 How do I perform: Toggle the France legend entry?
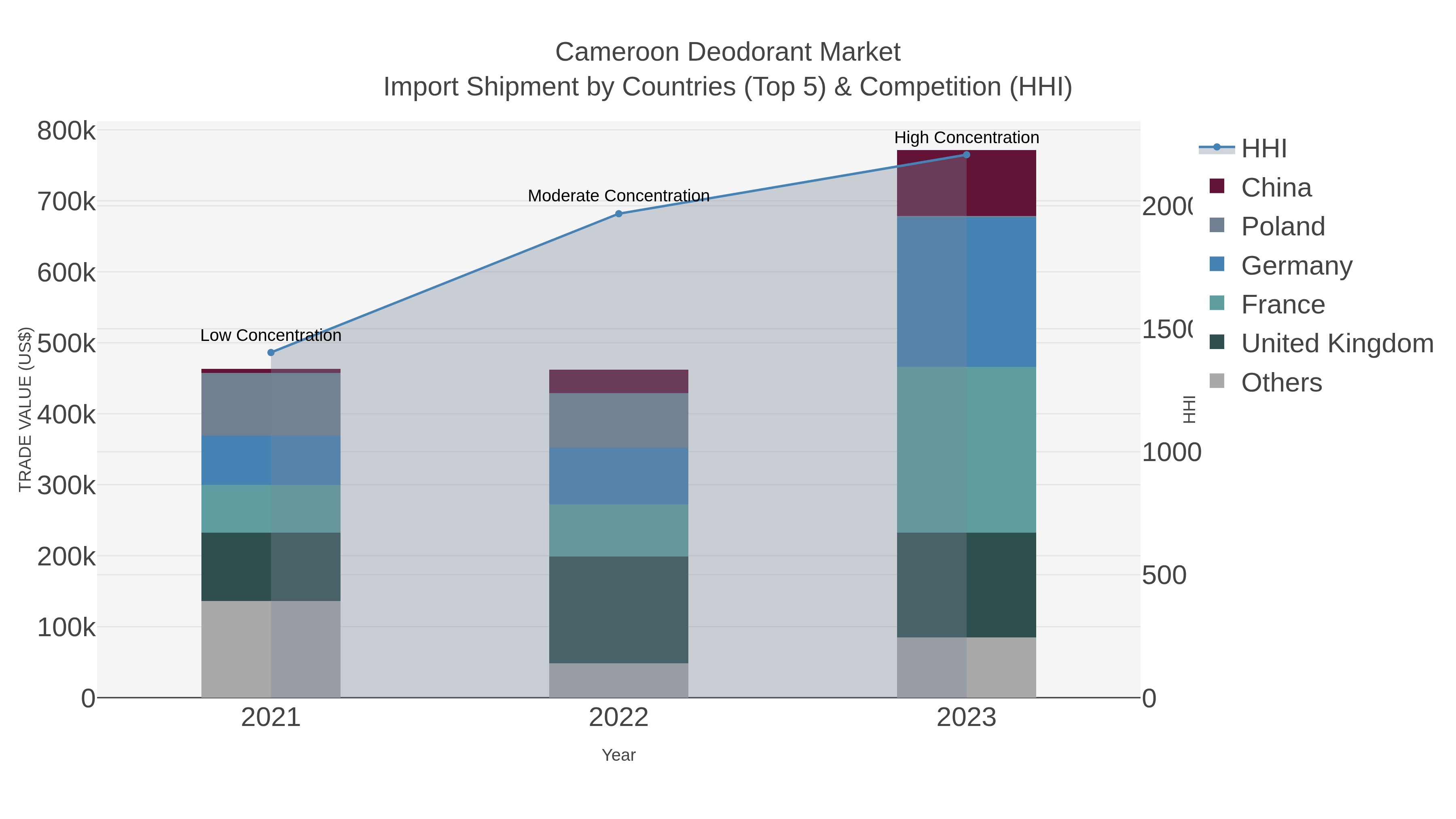point(1267,305)
